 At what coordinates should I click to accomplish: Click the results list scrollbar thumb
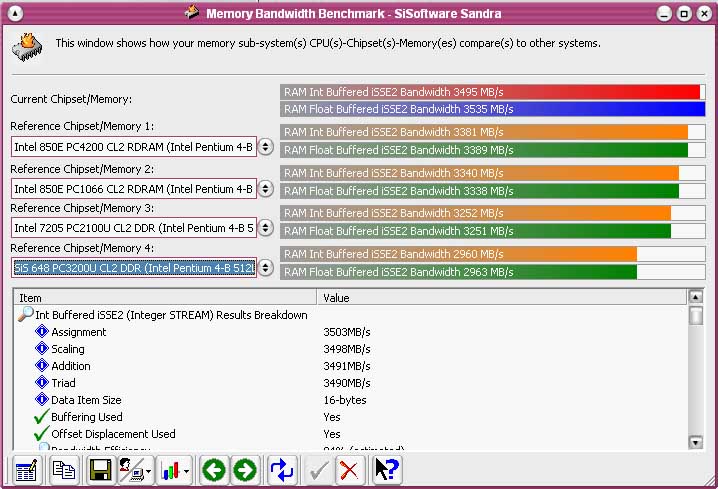tap(696, 315)
